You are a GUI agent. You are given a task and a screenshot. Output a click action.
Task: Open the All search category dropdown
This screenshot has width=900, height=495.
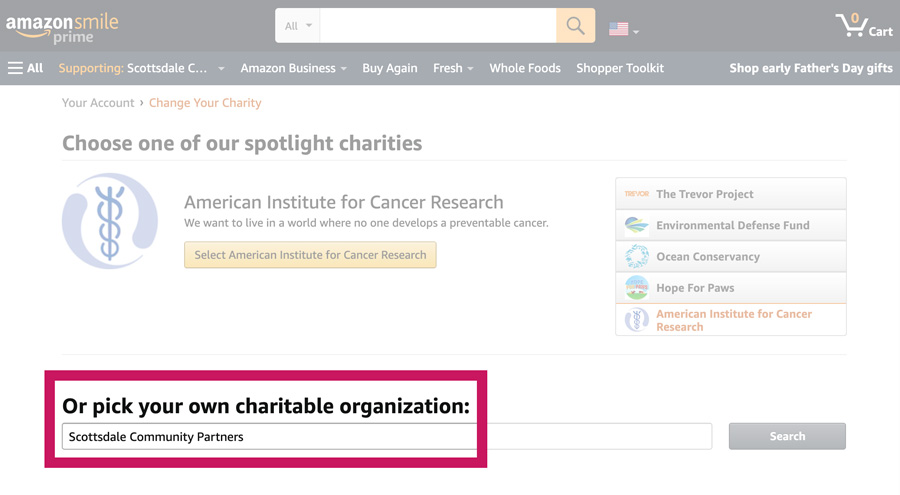click(298, 26)
